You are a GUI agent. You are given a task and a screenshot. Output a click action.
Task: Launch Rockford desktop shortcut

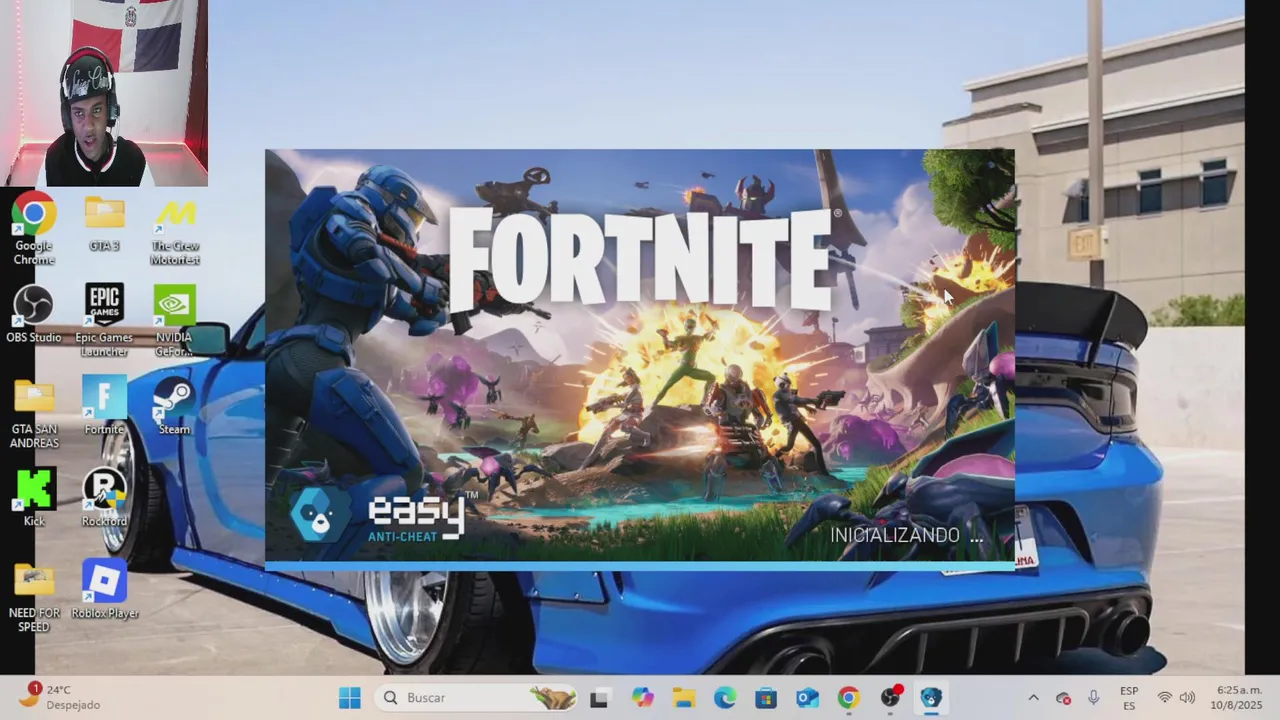[x=104, y=497]
